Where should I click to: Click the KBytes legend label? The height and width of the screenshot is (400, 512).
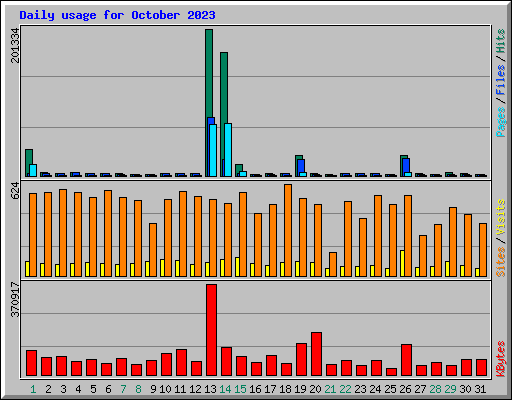[x=500, y=359]
